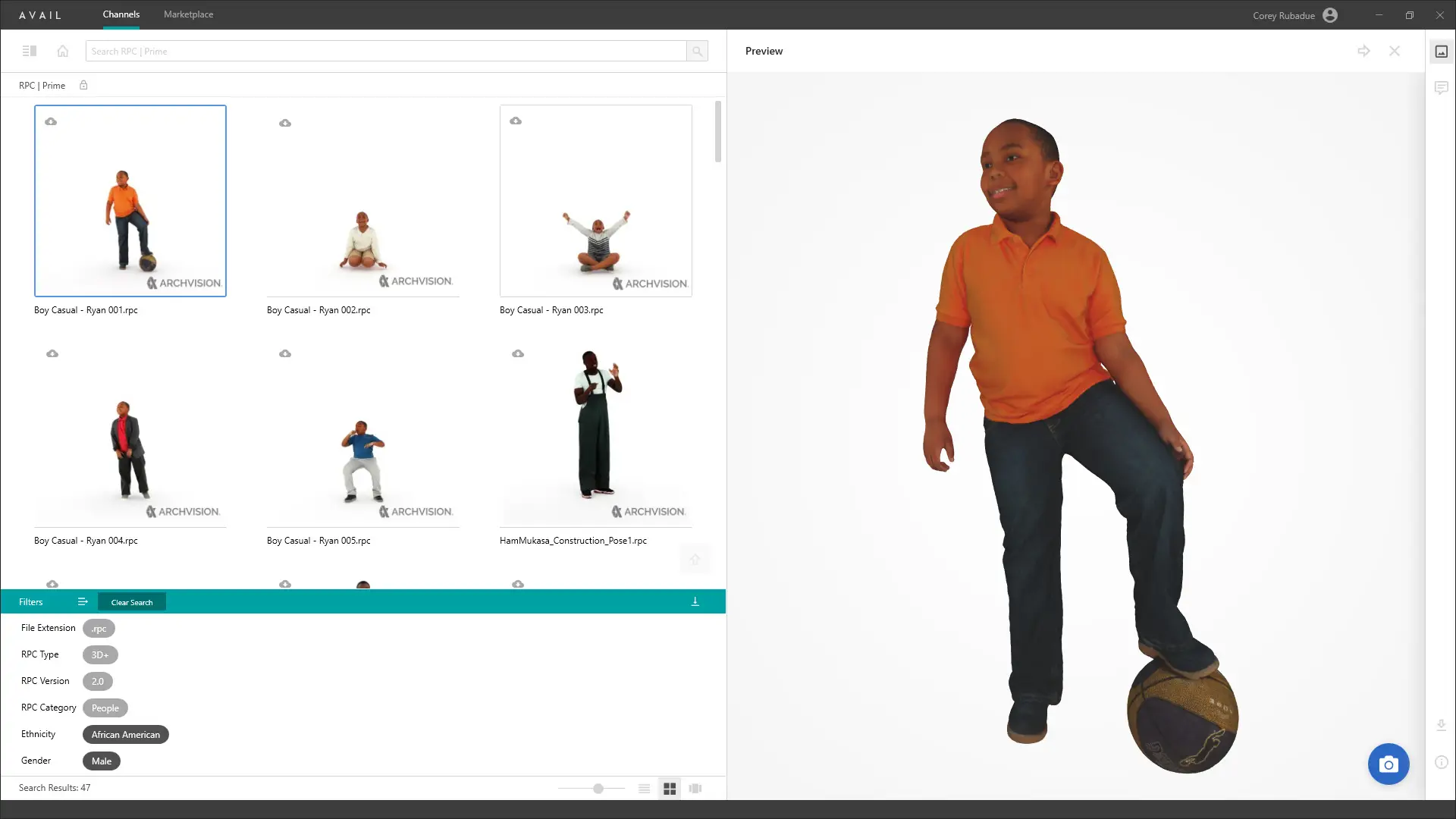Click the thumbnail size slider handle
Screen dimensions: 1456x819
click(x=598, y=789)
